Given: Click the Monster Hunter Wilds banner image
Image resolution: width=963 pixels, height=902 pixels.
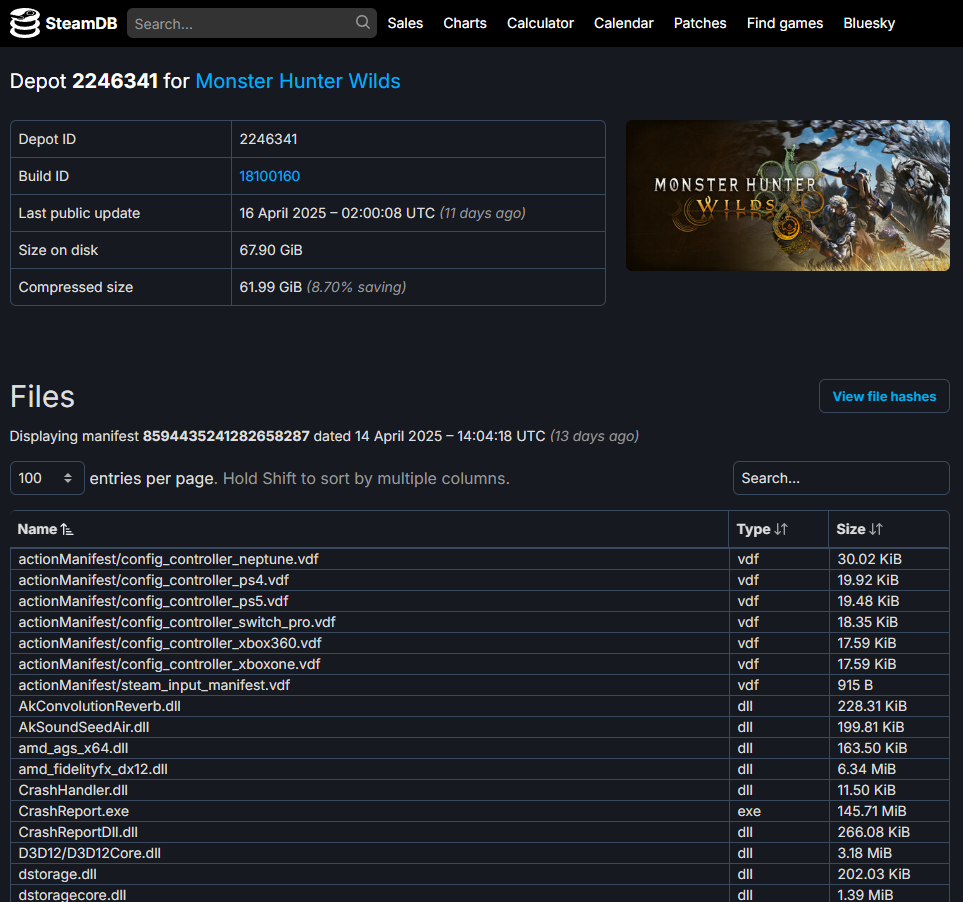Looking at the screenshot, I should (787, 195).
